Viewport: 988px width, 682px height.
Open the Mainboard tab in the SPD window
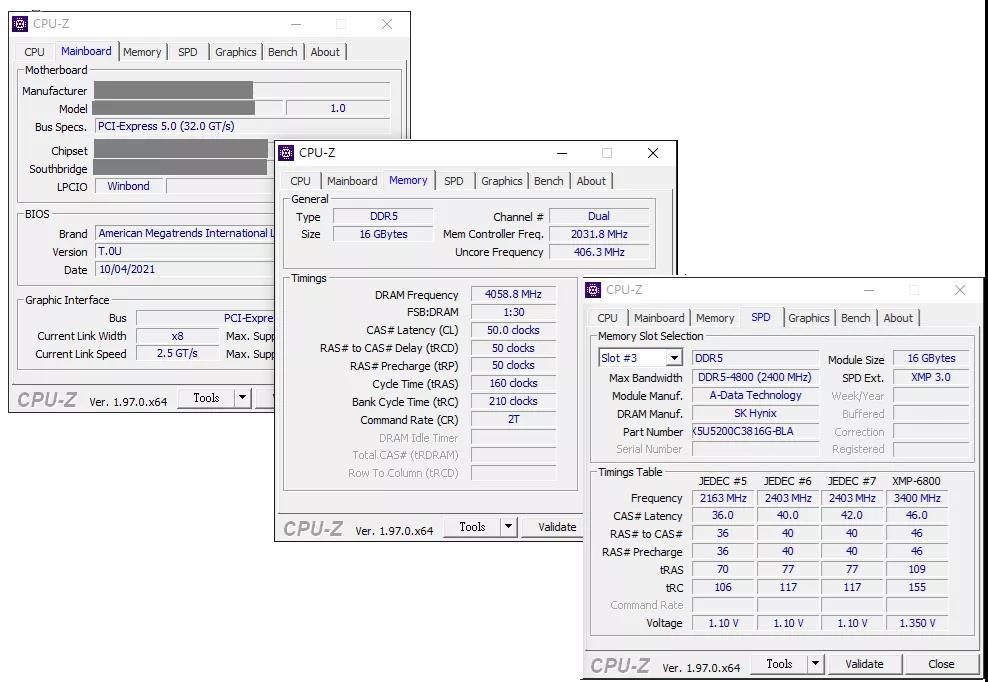point(659,318)
